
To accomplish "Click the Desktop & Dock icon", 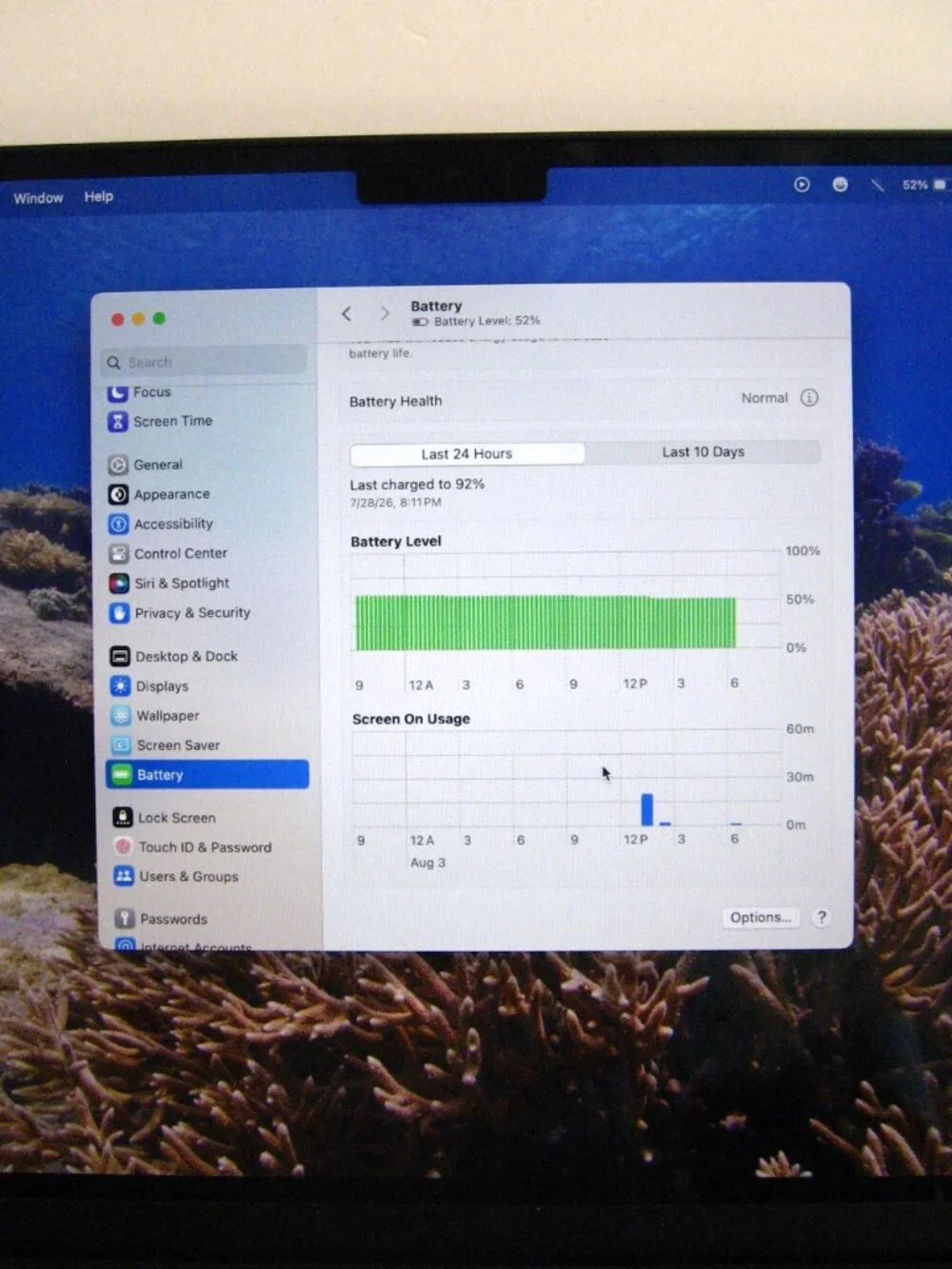I will (x=120, y=657).
